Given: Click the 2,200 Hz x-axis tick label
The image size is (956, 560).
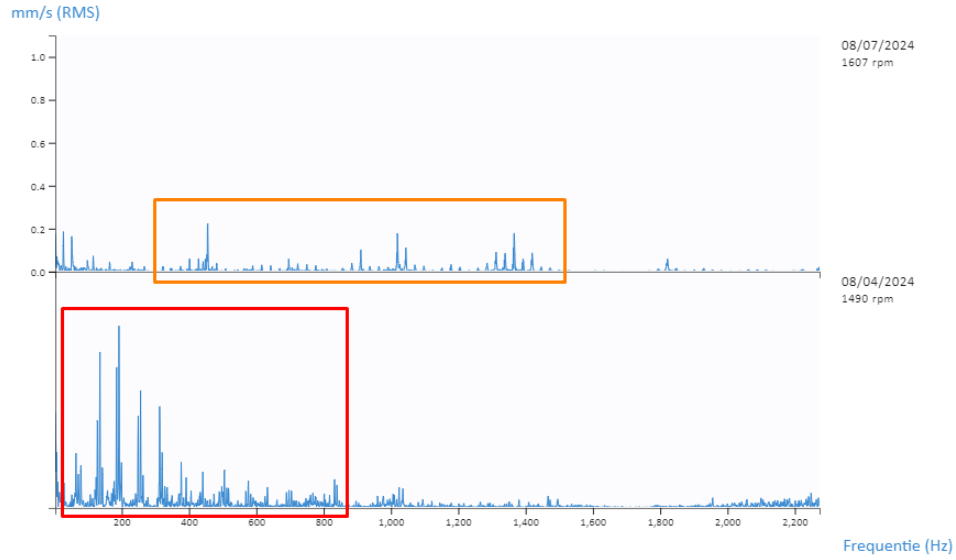Looking at the screenshot, I should coord(795,522).
